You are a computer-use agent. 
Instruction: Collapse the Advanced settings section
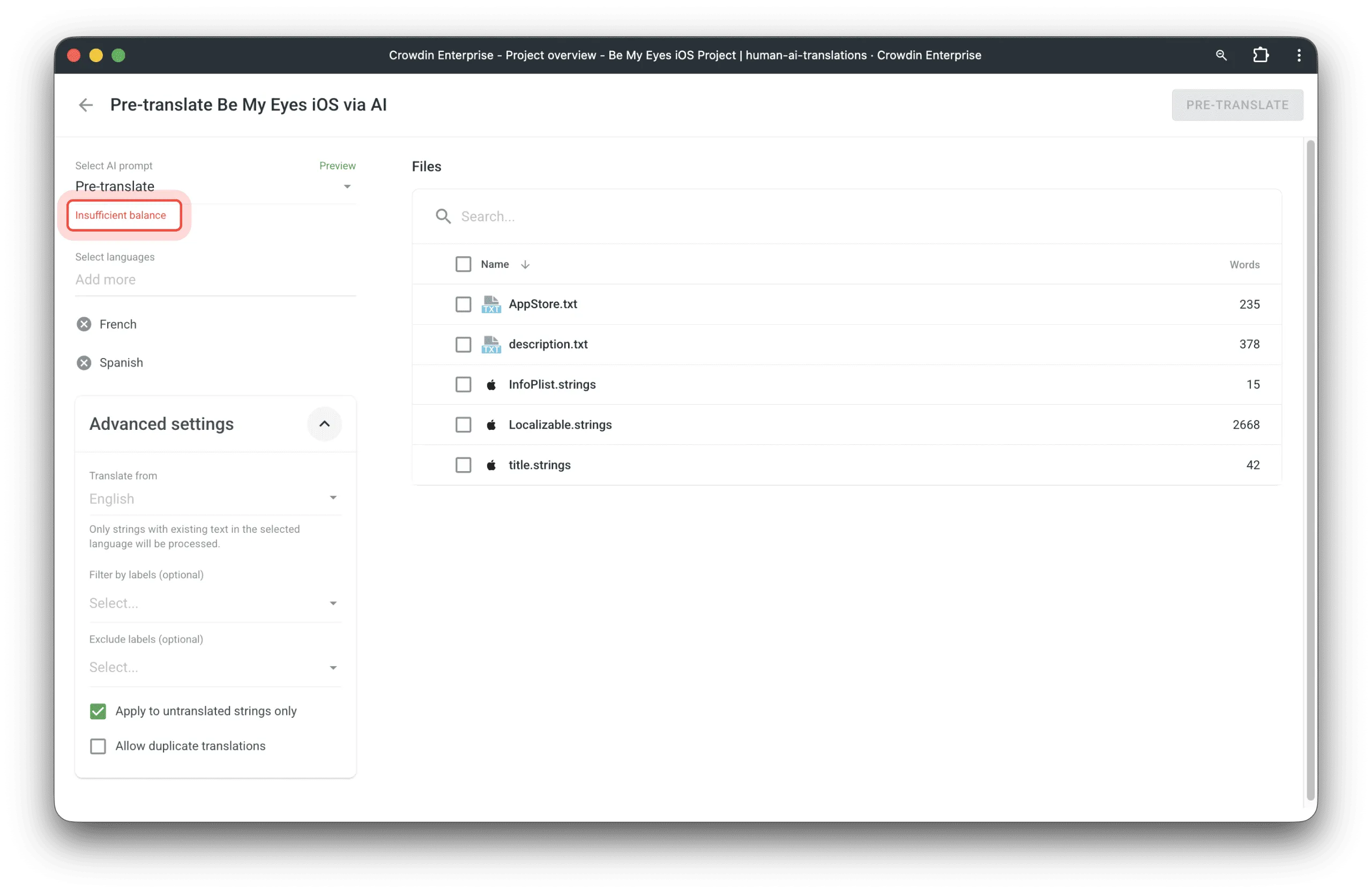pos(325,424)
